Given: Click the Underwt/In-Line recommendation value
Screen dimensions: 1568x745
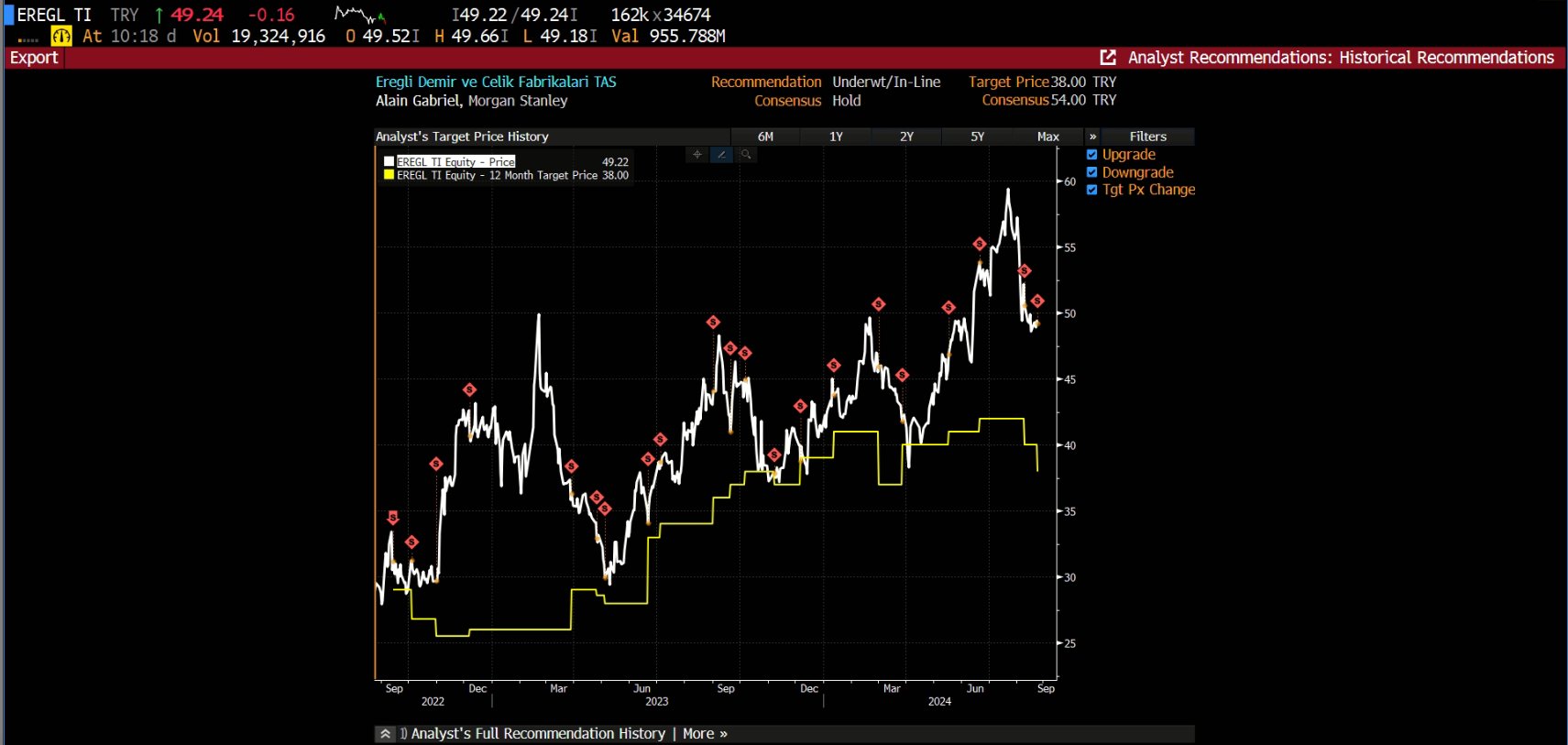Looking at the screenshot, I should click(886, 82).
